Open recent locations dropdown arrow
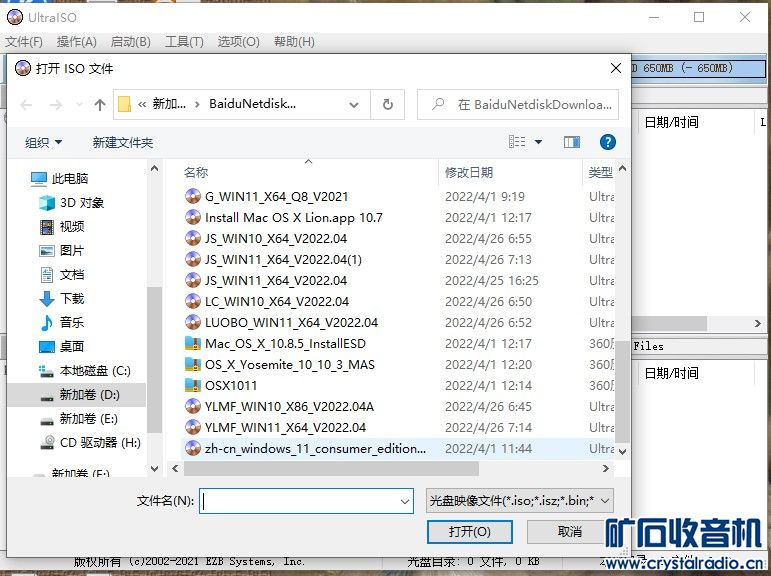Screen dimensions: 771x576 (x=79, y=104)
